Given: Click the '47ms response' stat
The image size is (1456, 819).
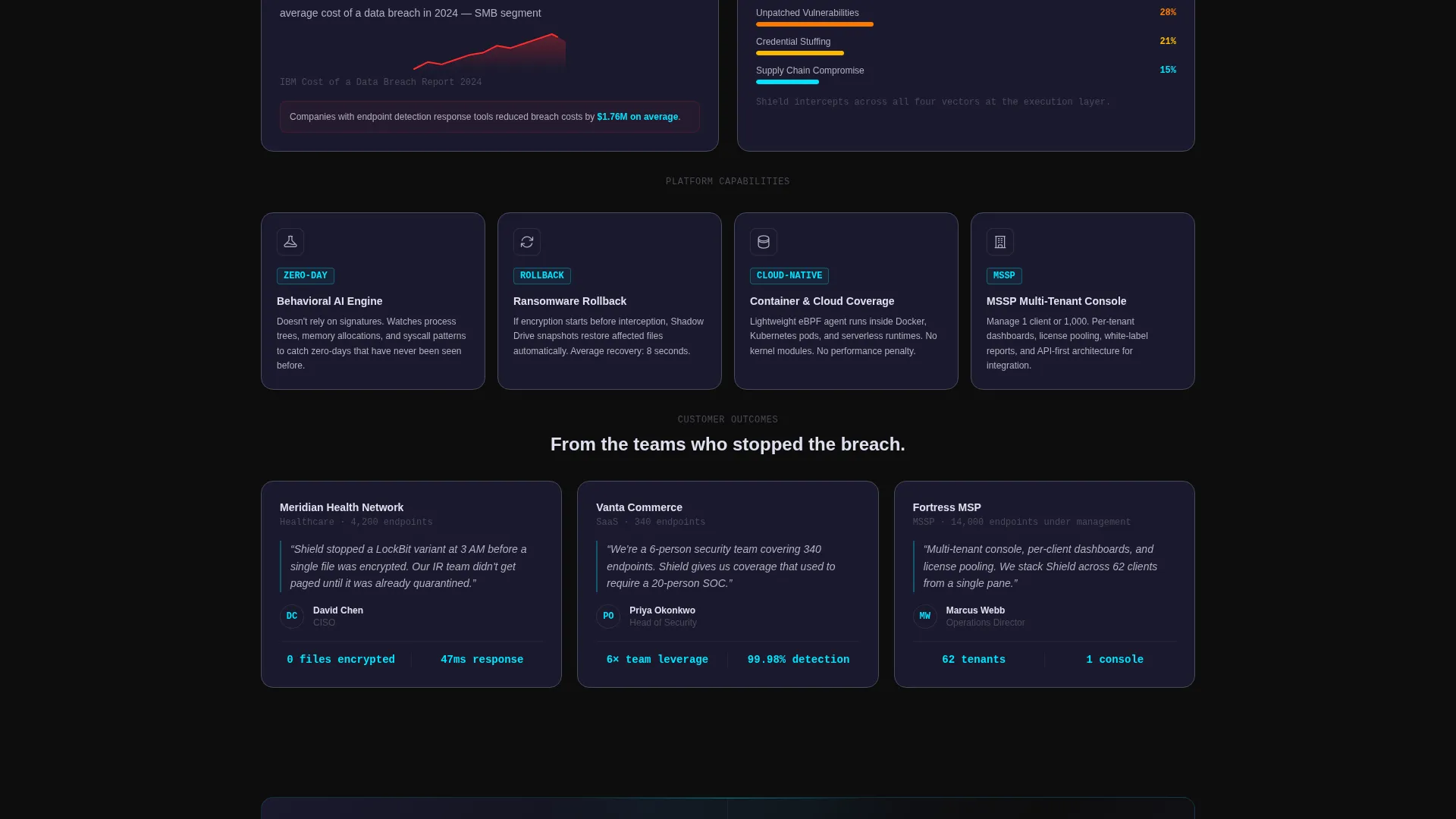Looking at the screenshot, I should point(482,660).
